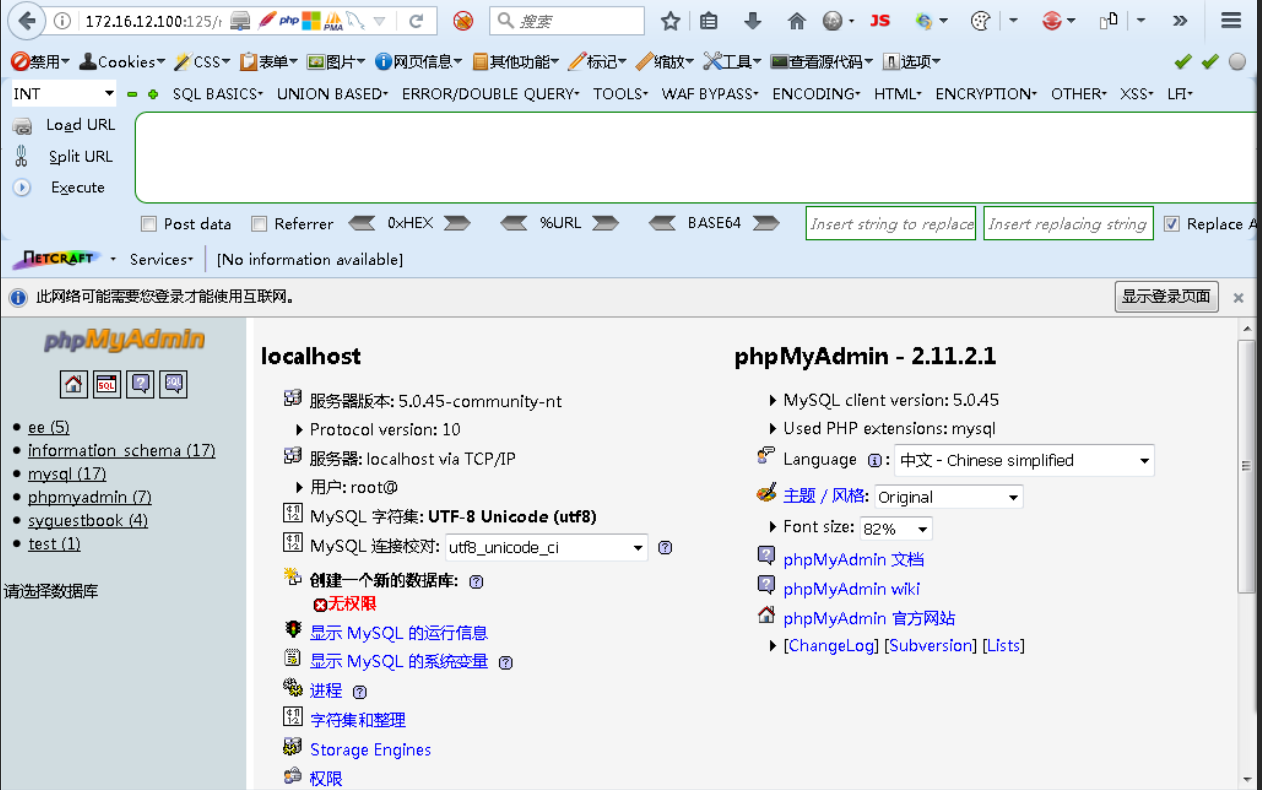Expand the MySQL collation utf8_unicode_ci dropdown

(547, 548)
